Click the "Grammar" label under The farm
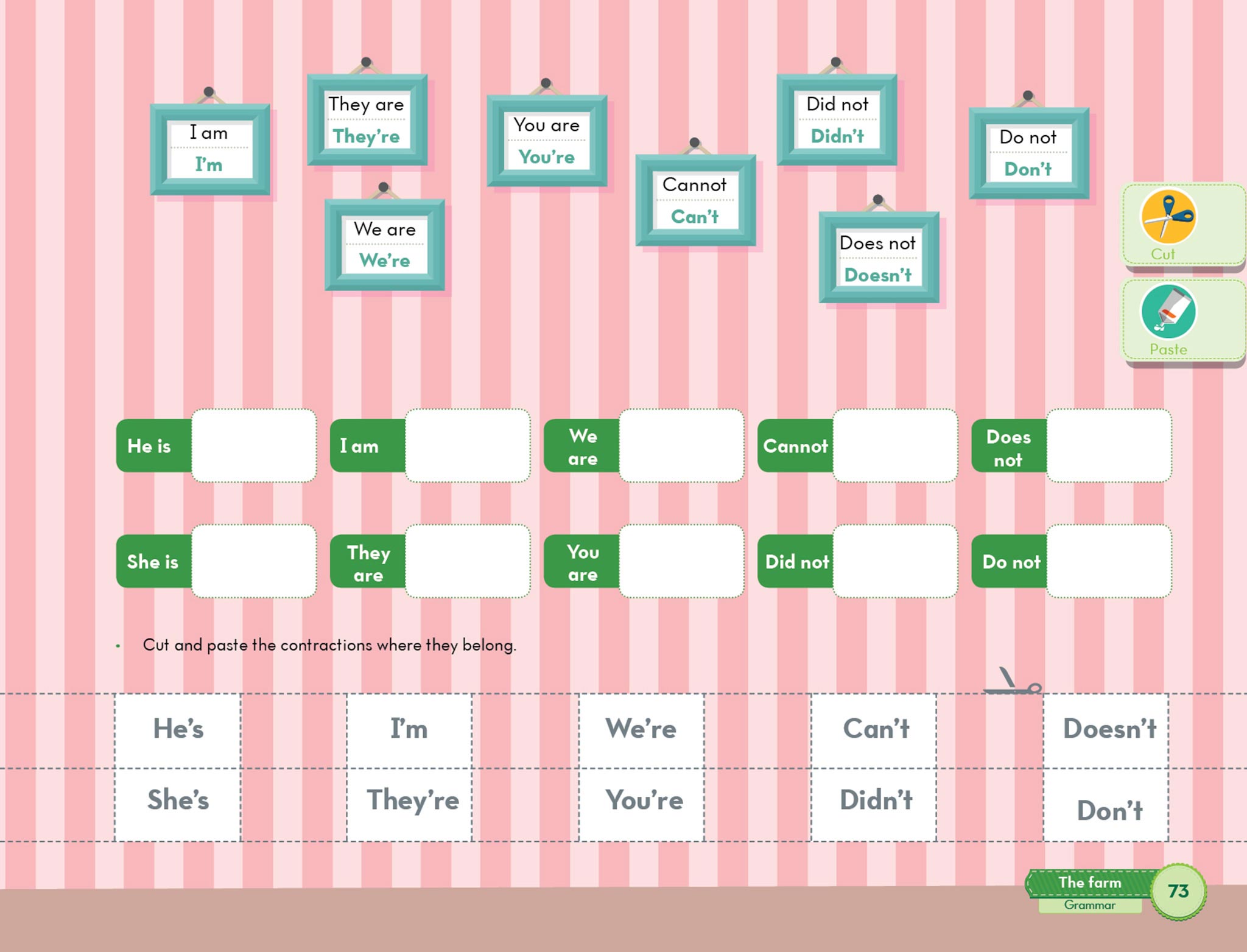This screenshot has height=952, width=1247. pos(1089,905)
